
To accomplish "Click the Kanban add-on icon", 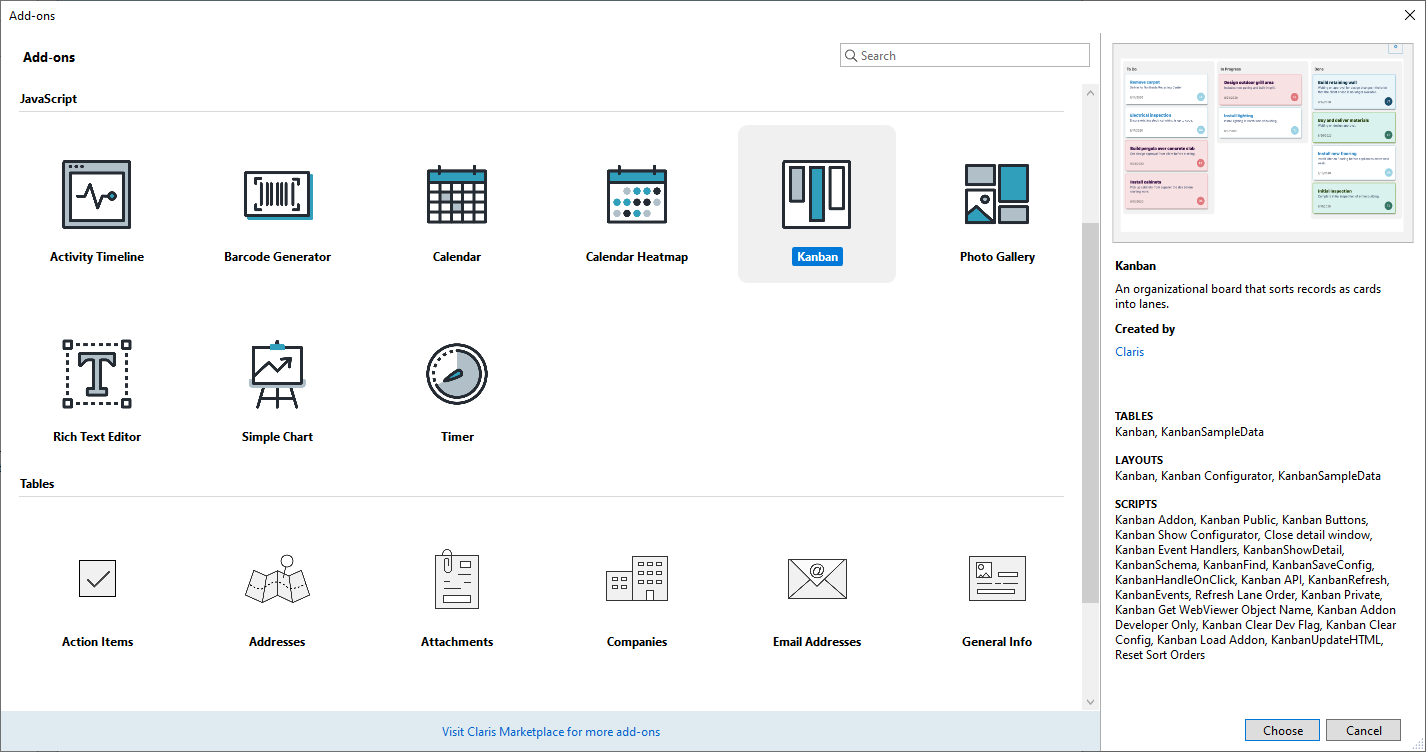I will pos(817,195).
